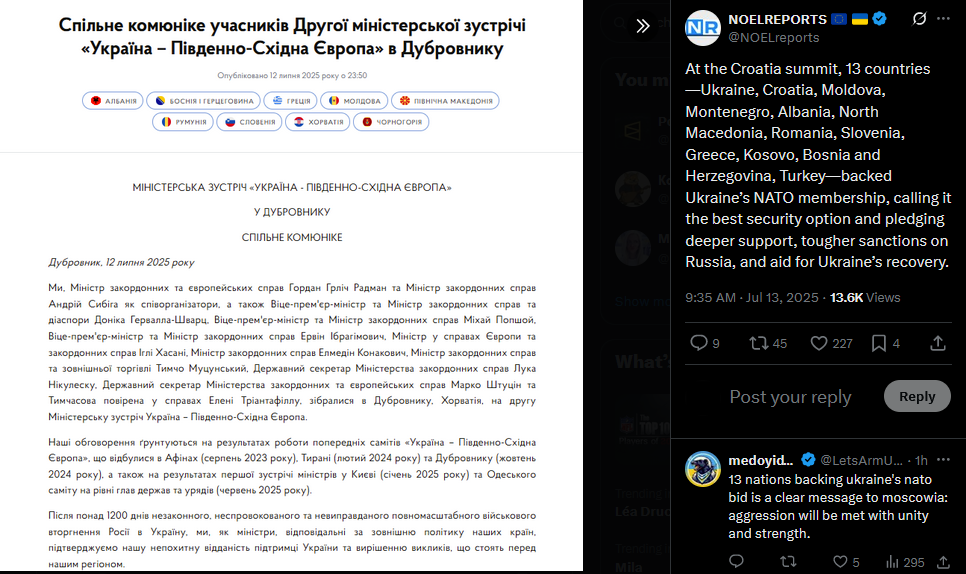Click the NOELREPORTS verified badge
Viewport: 966px width, 574px height.
tap(880, 19)
